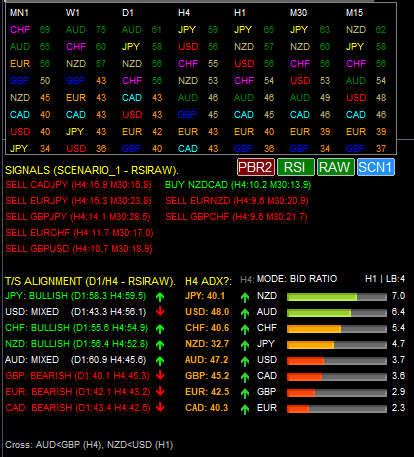Screen dimensions: 414x457
Task: Click the SELL EURJPY signal
Action: [x=78, y=201]
